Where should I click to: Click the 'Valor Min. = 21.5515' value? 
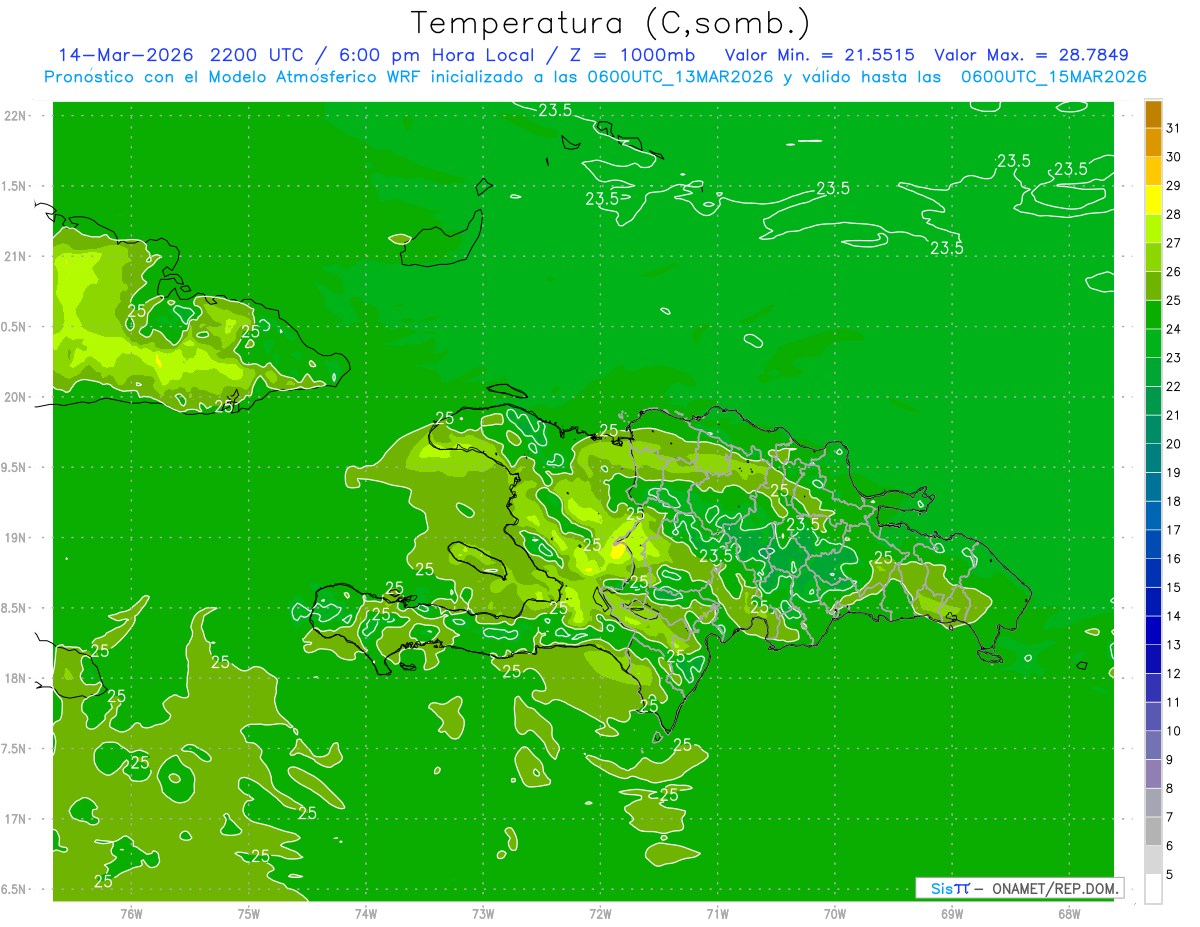[819, 55]
